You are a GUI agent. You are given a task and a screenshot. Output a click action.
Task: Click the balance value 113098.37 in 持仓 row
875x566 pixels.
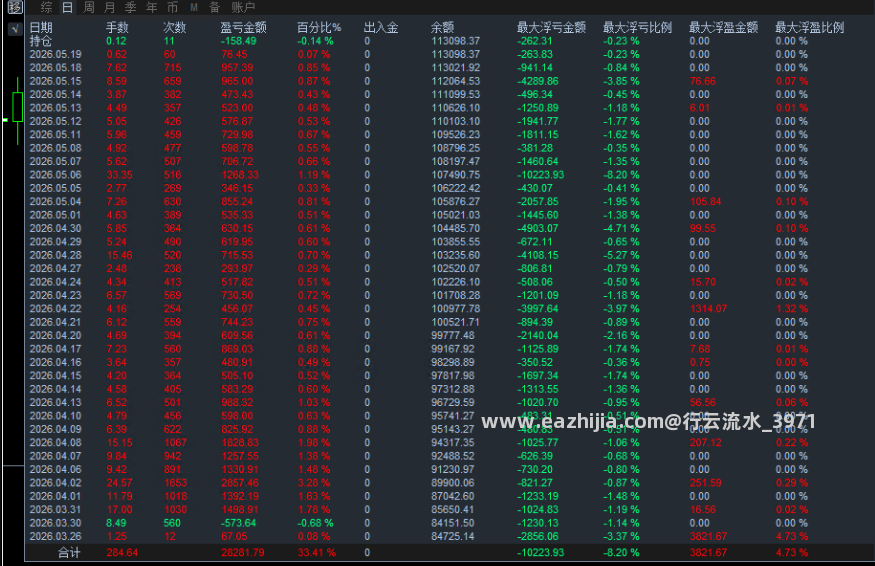455,41
